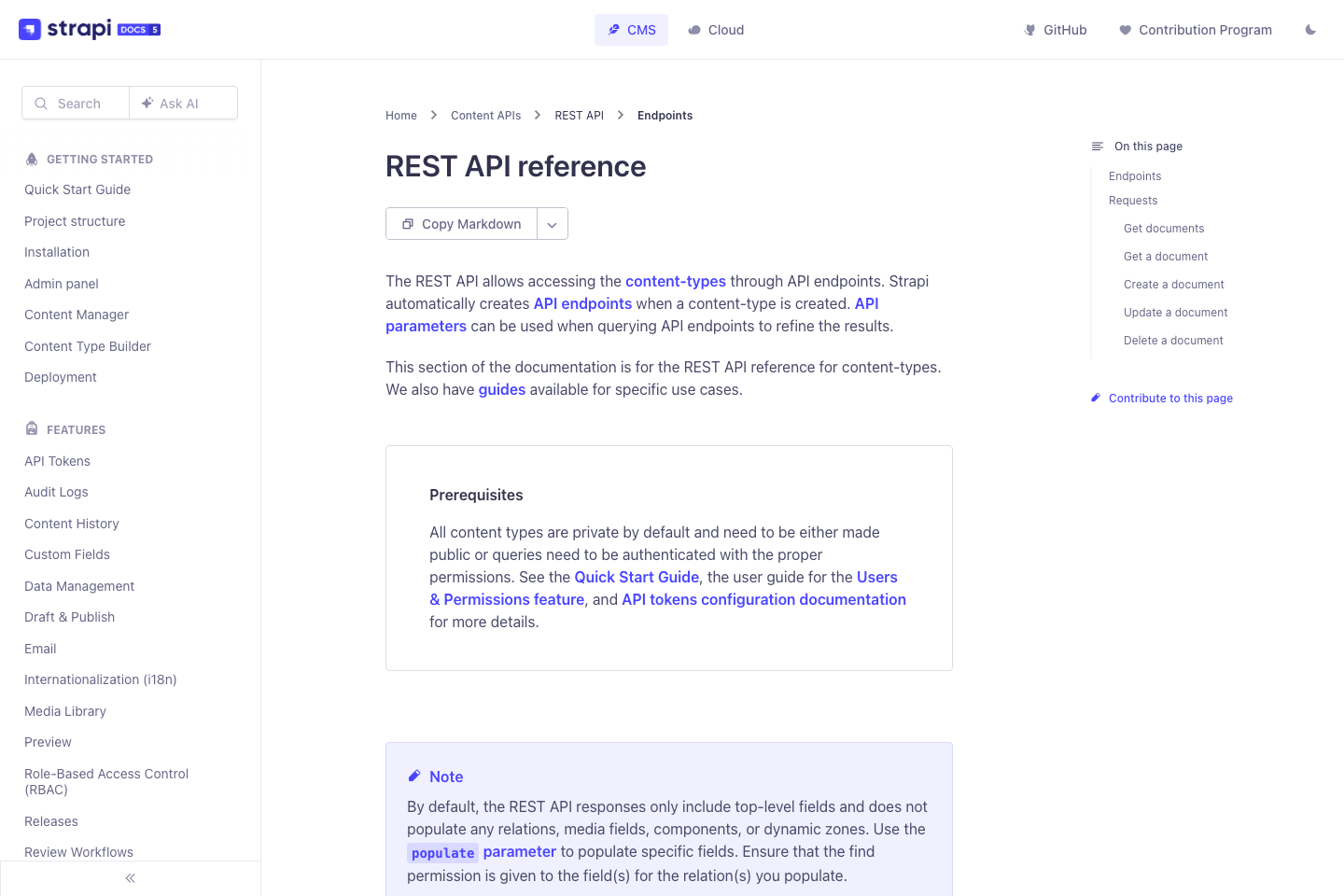Open the dropdown next to Copy Markdown
The width and height of the screenshot is (1344, 896).
[553, 224]
